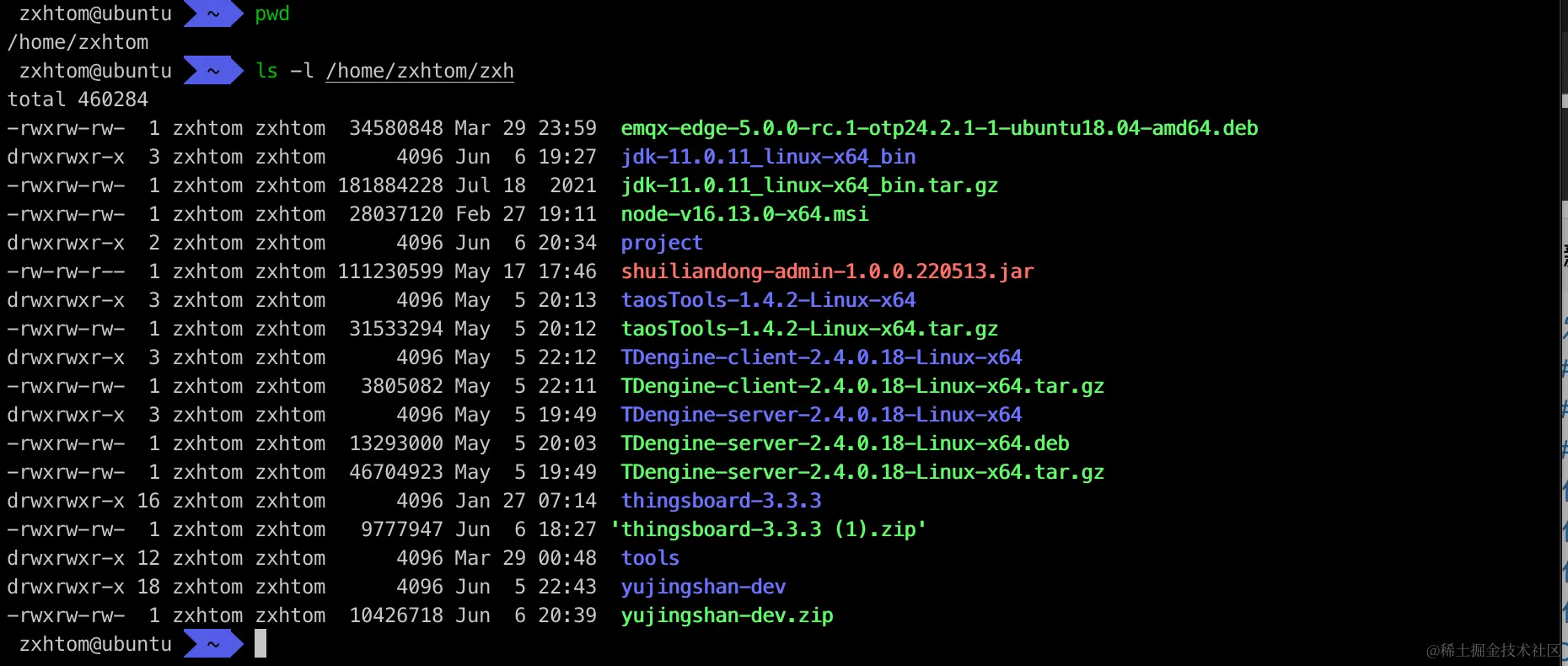Click TDengine-client-2.4.0.18-Linux-x64 directory
1568x666 pixels.
(821, 357)
